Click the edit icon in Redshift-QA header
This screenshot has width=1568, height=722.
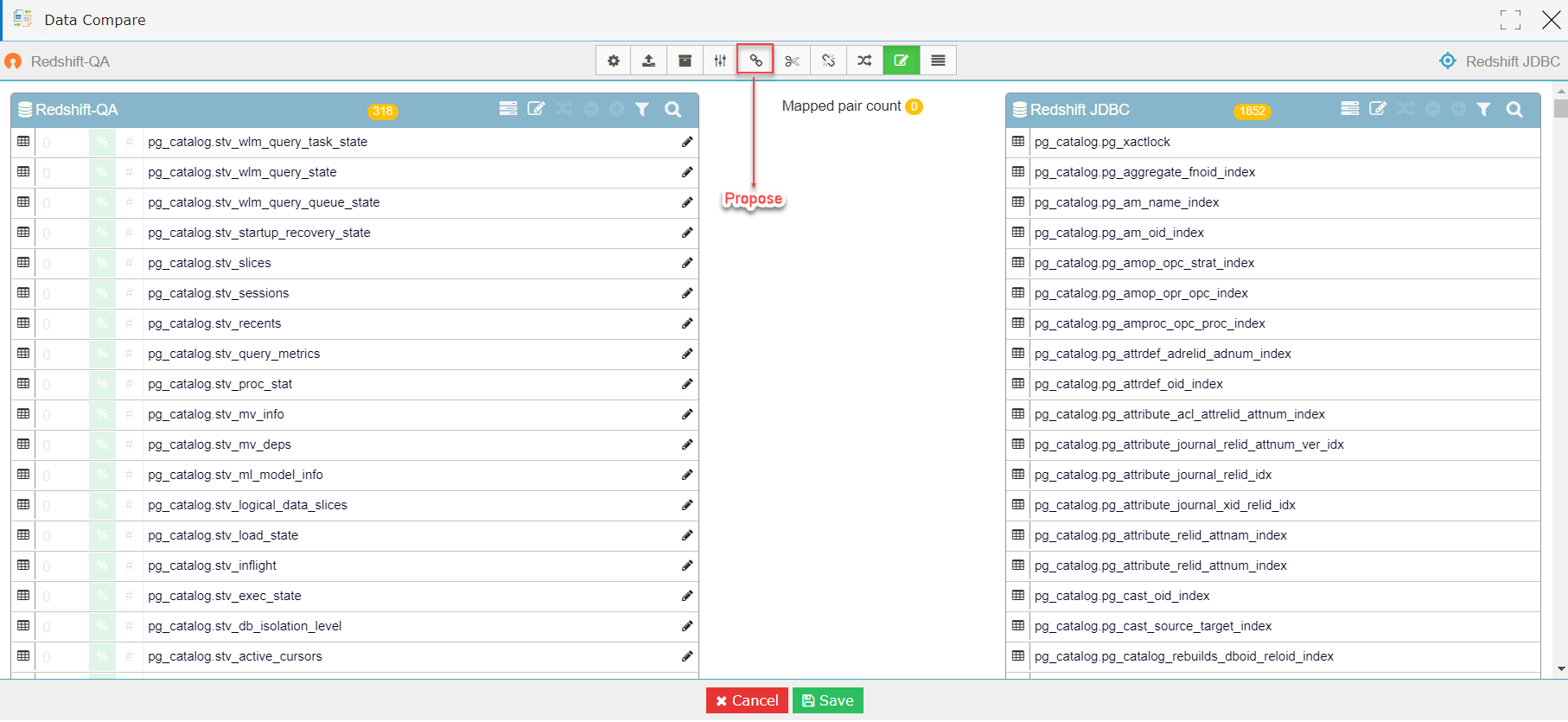pyautogui.click(x=536, y=109)
